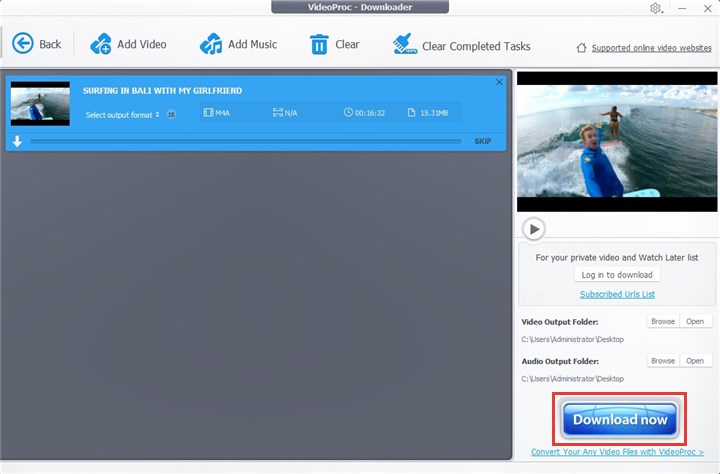Open the Subscribed Urls List link
This screenshot has height=474, width=720.
coord(617,294)
